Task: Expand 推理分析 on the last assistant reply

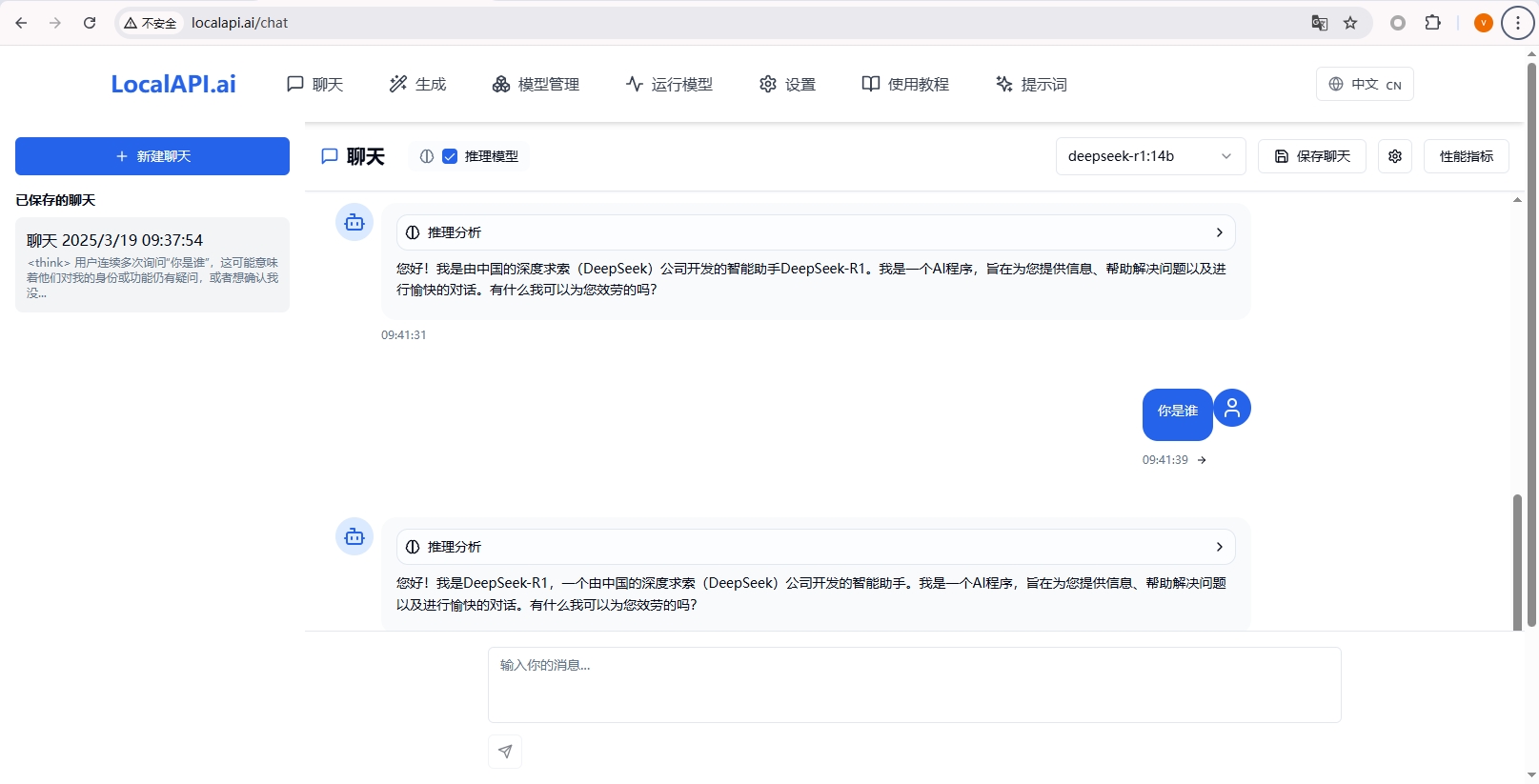Action: pyautogui.click(x=816, y=547)
